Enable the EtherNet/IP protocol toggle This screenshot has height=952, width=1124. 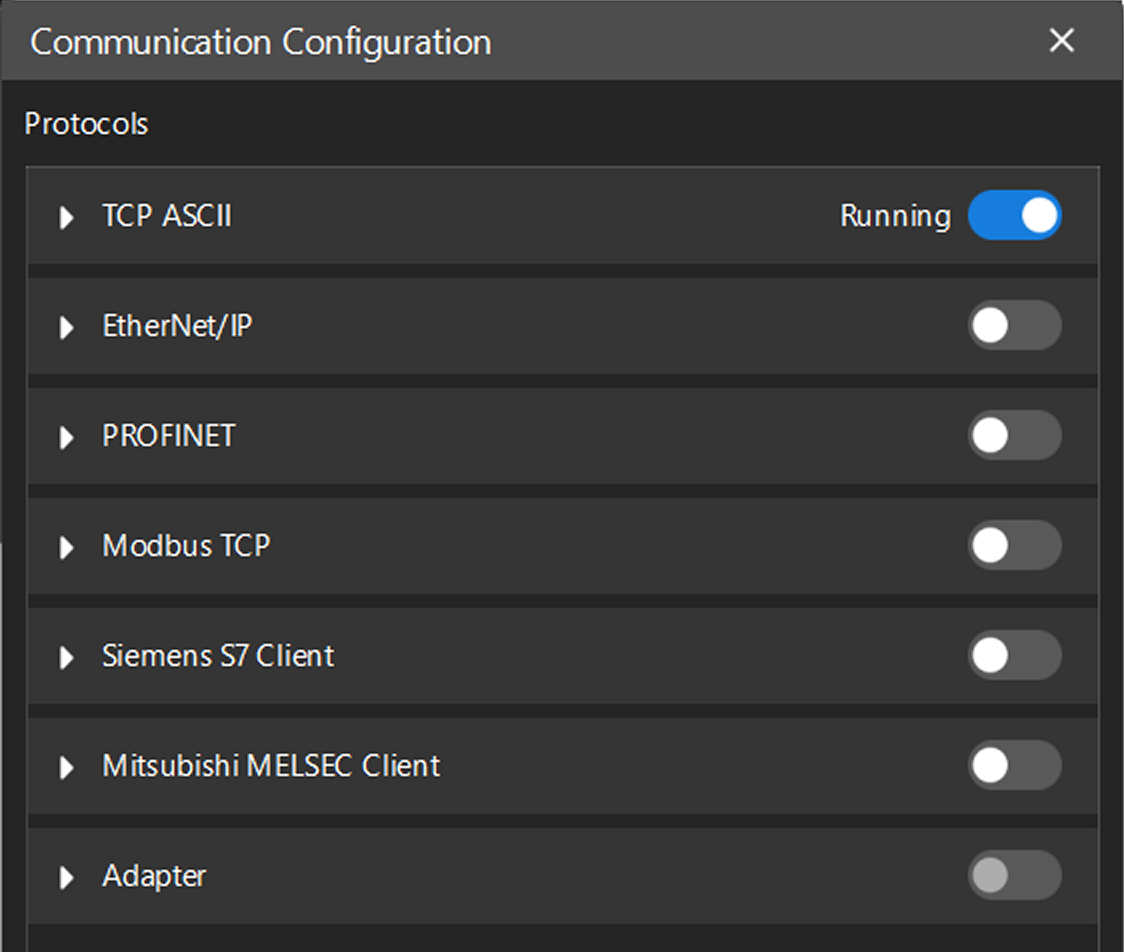tap(1014, 326)
